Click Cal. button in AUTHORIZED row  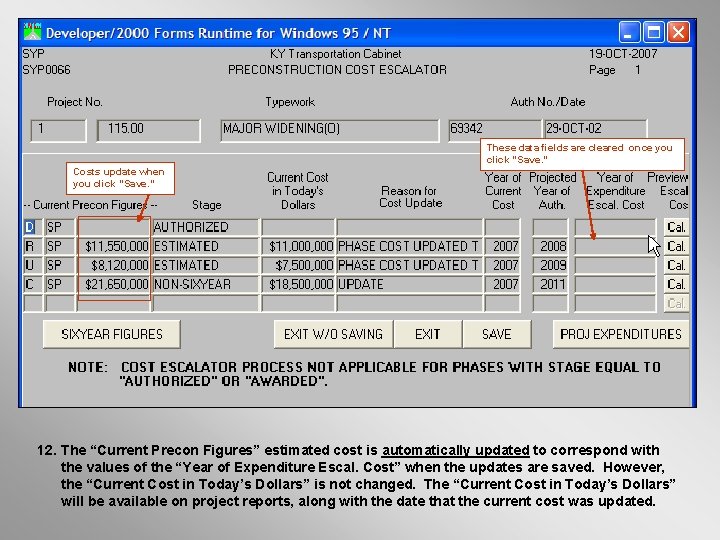click(676, 227)
